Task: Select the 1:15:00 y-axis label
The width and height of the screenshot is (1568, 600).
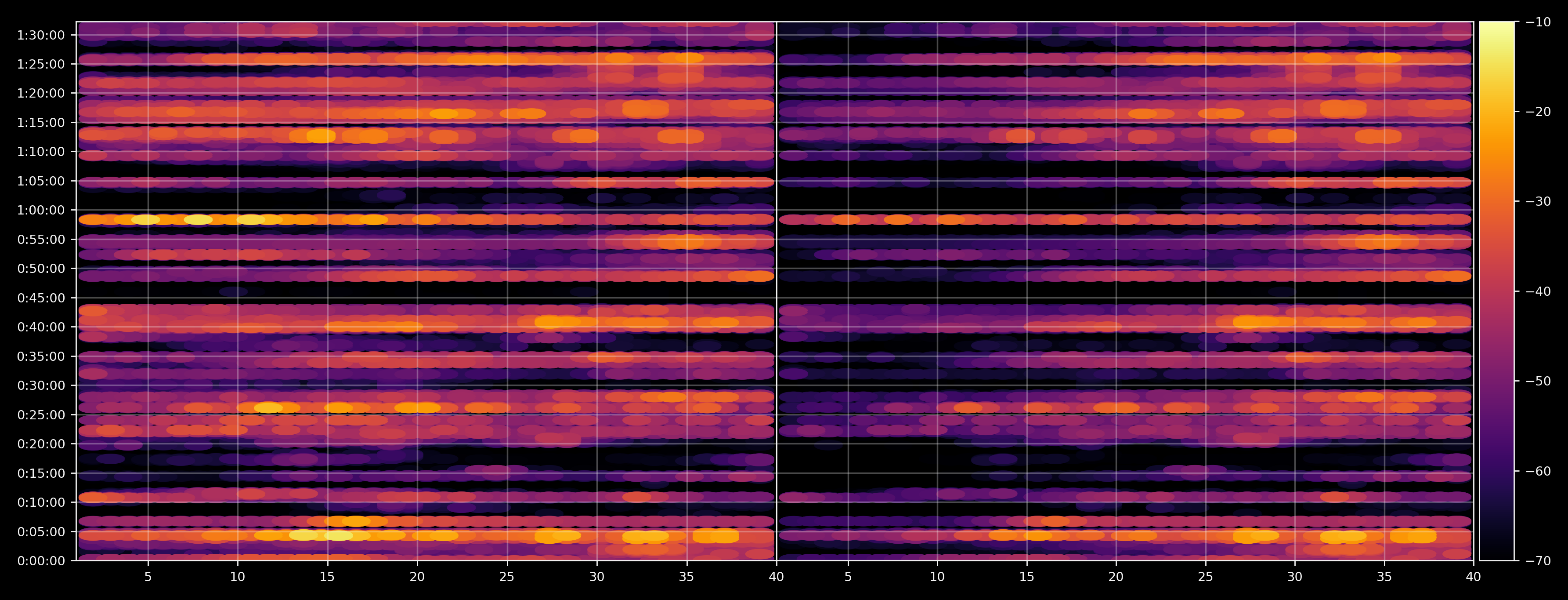Action: pyautogui.click(x=41, y=123)
